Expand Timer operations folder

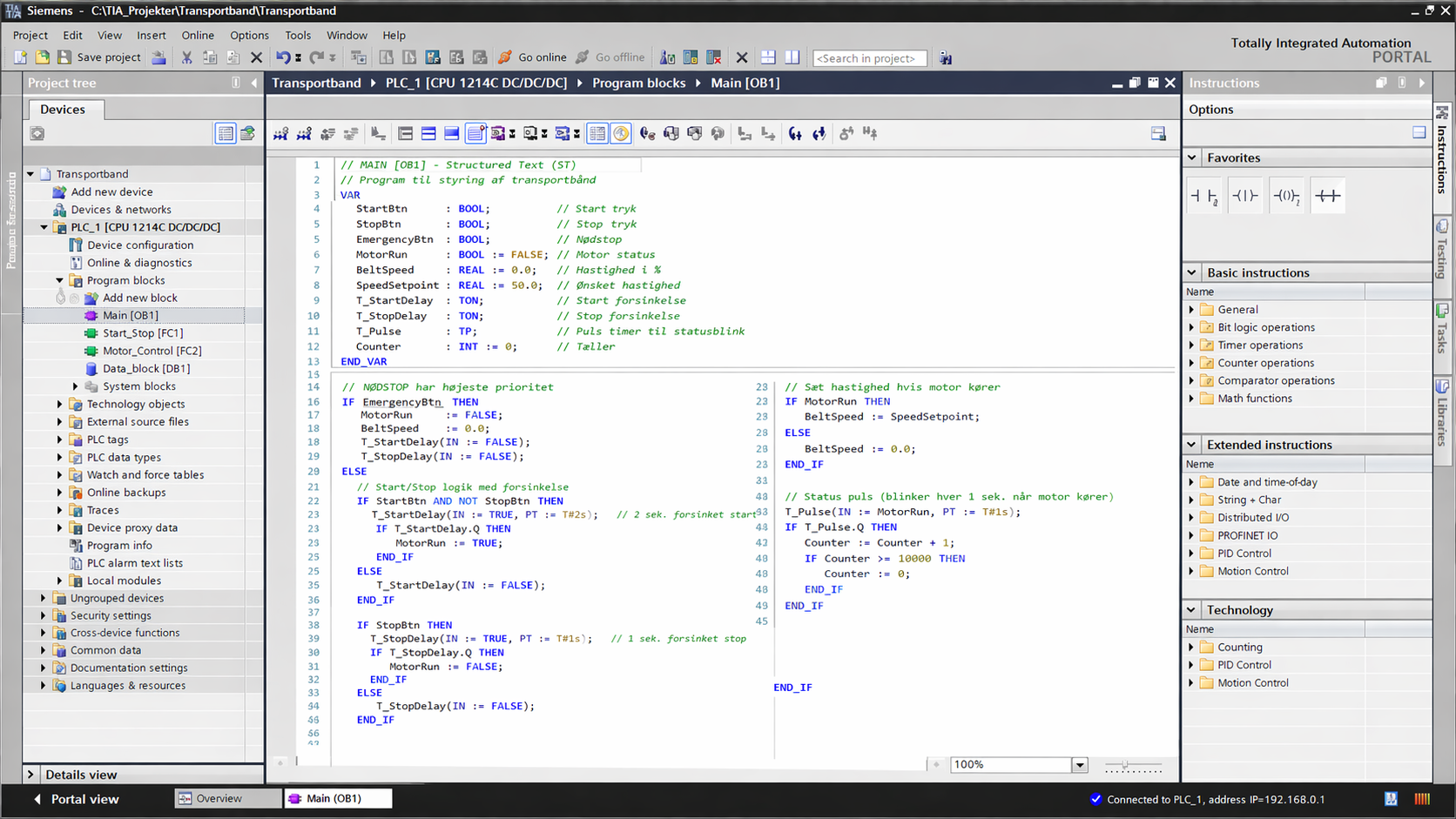[x=1192, y=346]
